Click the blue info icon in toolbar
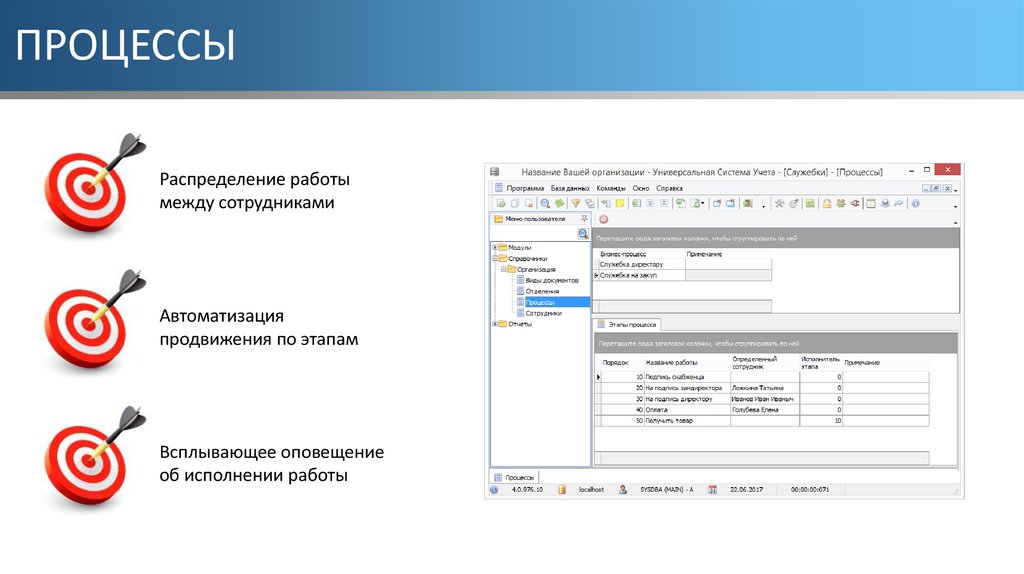Viewport: 1024px width, 574px height. pyautogui.click(x=914, y=203)
